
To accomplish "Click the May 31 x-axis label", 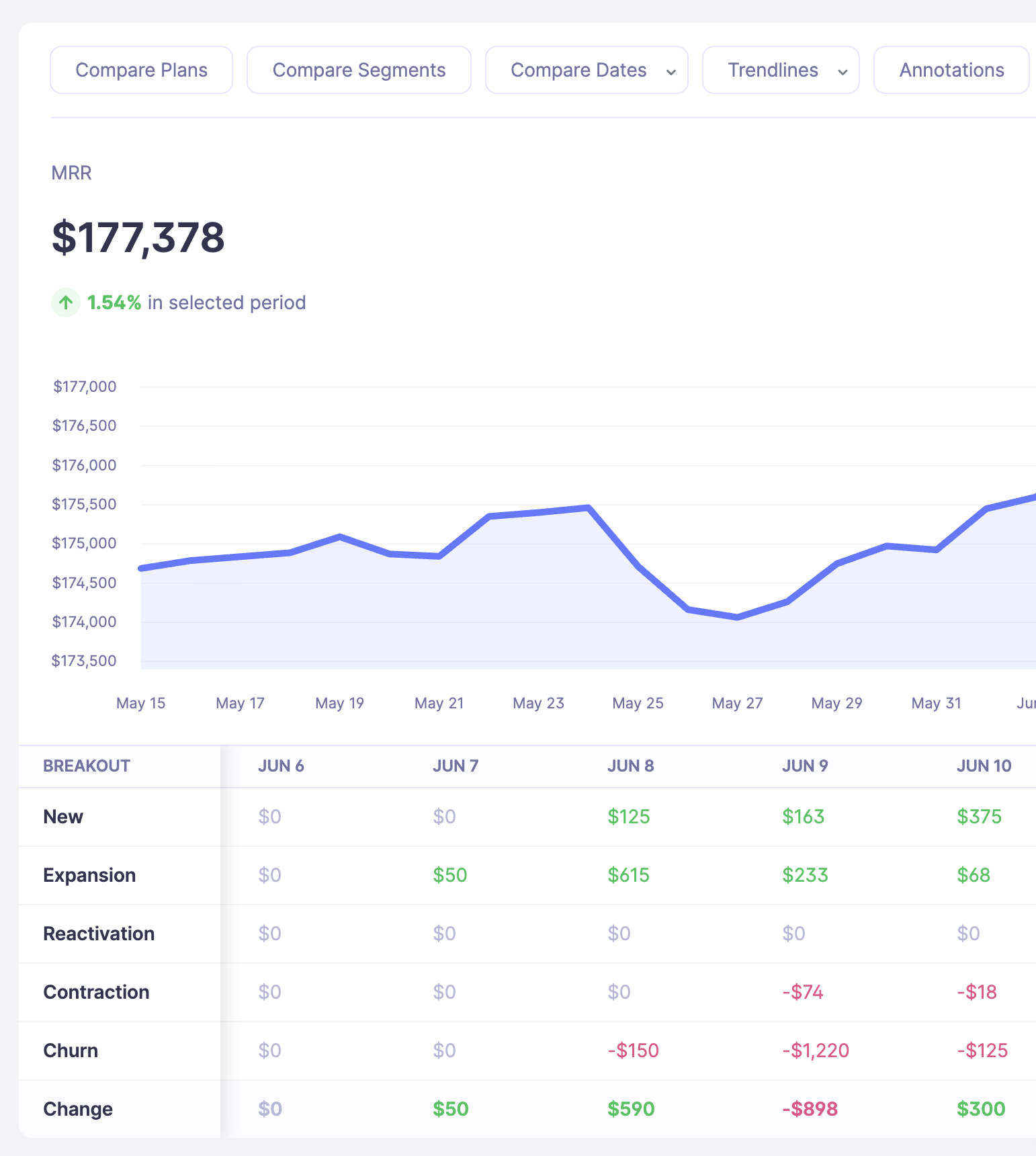I will (x=936, y=703).
